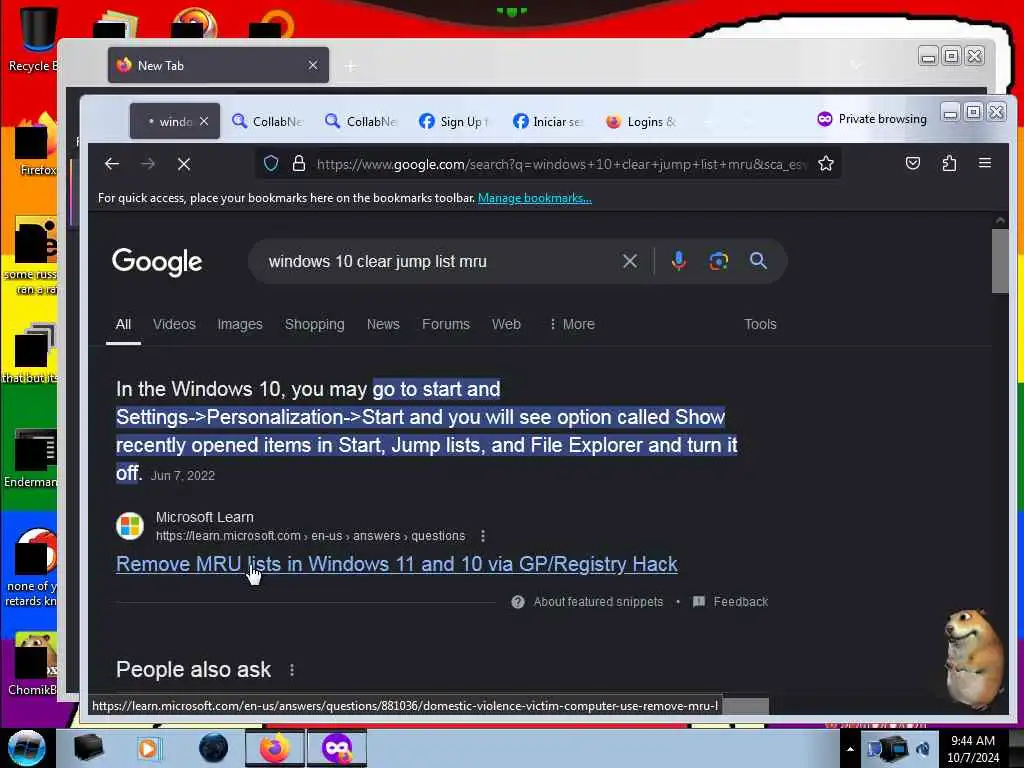Expand the More search filters menu
1024x768 pixels.
[x=572, y=325]
